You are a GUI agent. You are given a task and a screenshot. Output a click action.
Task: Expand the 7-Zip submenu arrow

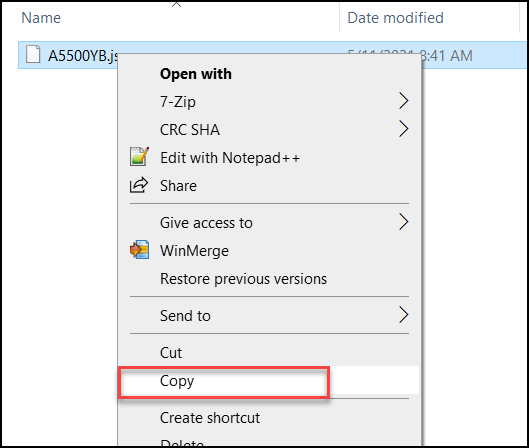click(403, 101)
